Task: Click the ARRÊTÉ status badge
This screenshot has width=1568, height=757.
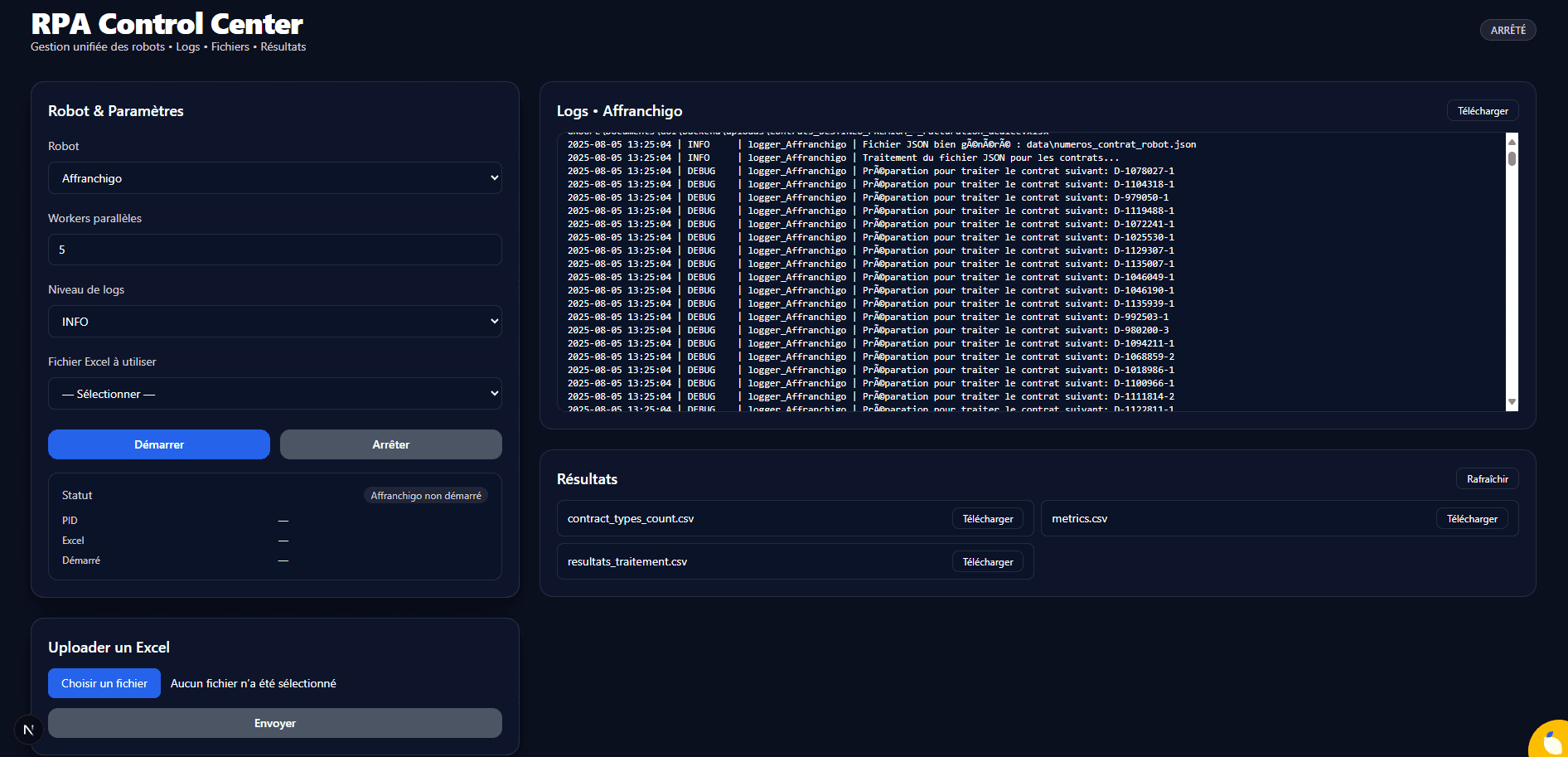Action: click(1508, 30)
